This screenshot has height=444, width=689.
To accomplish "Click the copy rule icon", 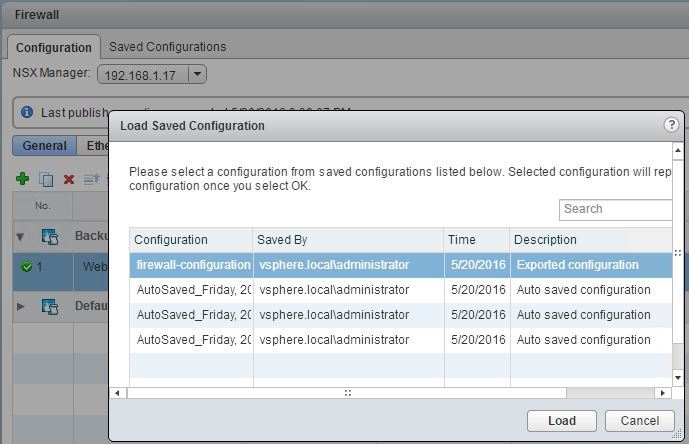I will (x=46, y=179).
